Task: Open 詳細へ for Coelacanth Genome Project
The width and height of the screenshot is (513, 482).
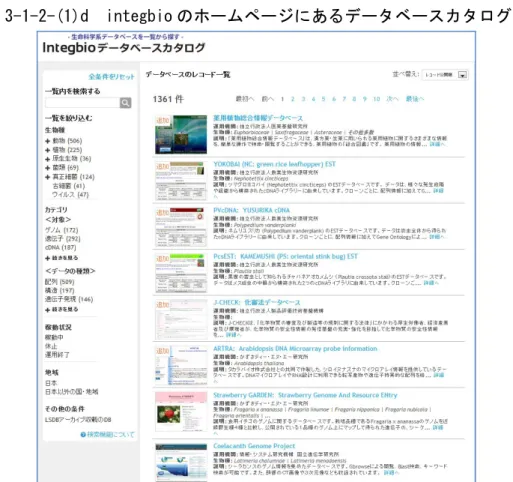Action: click(391, 473)
